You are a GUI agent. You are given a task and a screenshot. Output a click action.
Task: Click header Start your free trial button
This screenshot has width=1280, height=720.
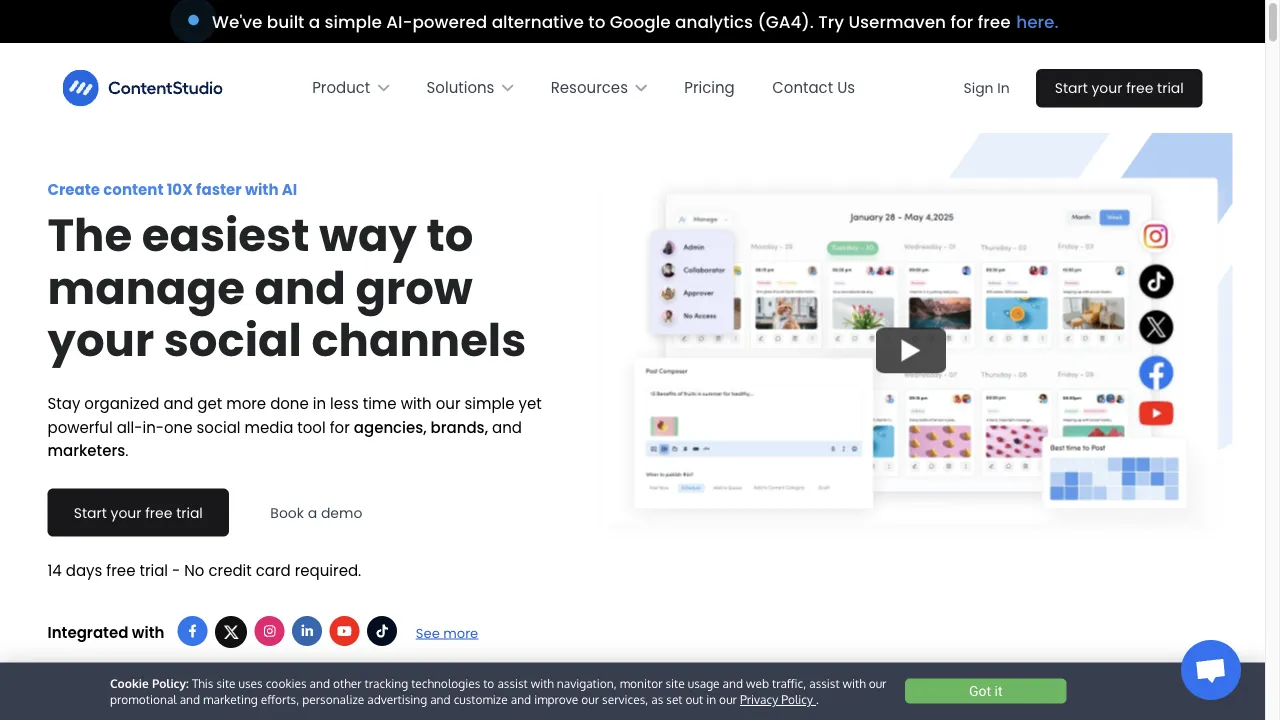tap(1119, 88)
